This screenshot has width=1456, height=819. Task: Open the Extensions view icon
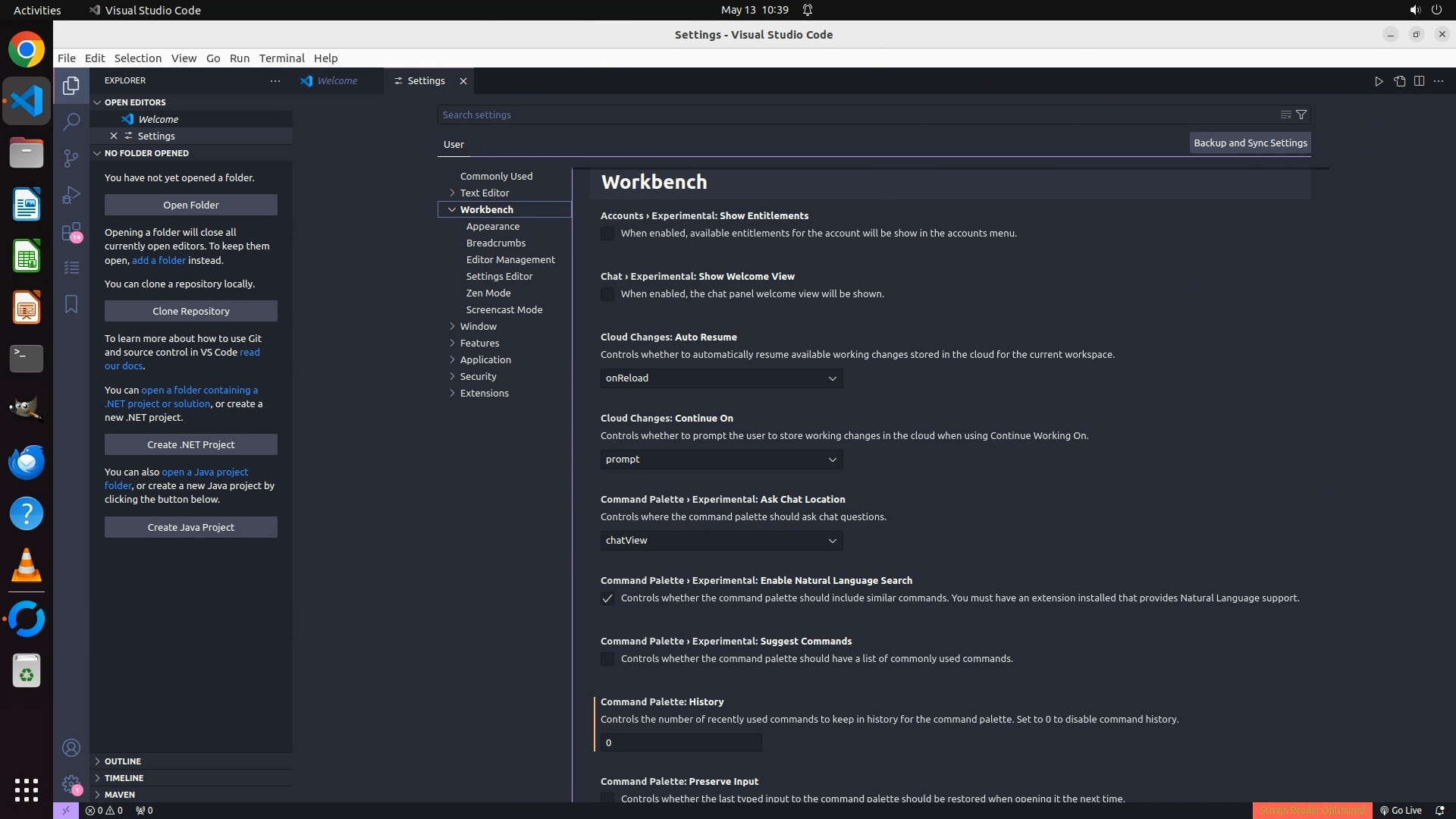71,231
